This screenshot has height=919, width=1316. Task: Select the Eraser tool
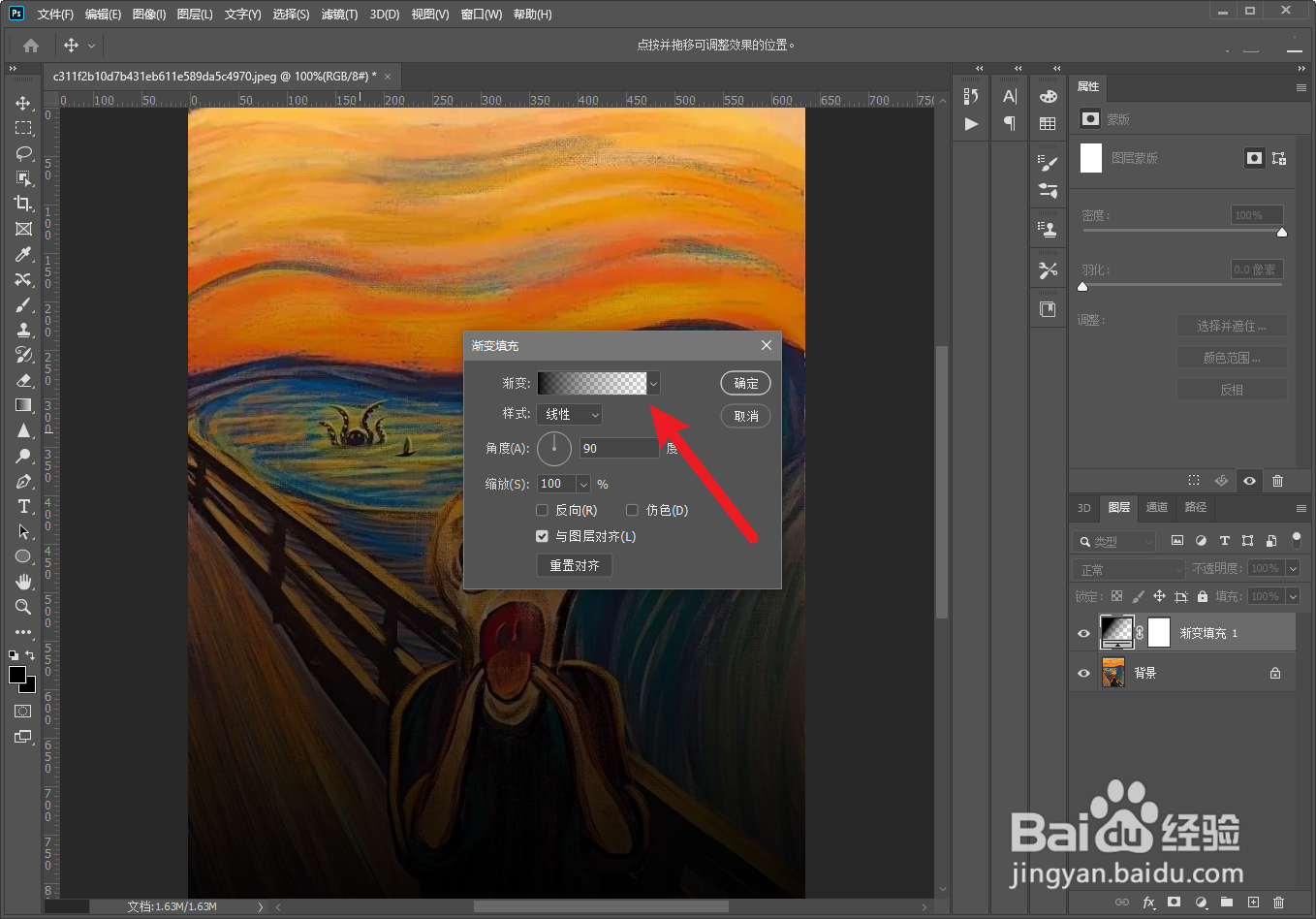coord(23,380)
